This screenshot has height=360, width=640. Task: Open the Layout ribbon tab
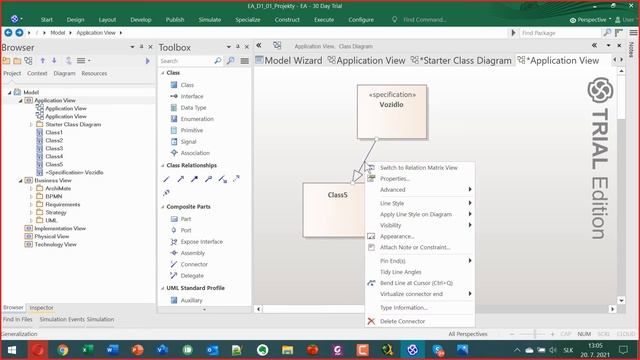(107, 20)
